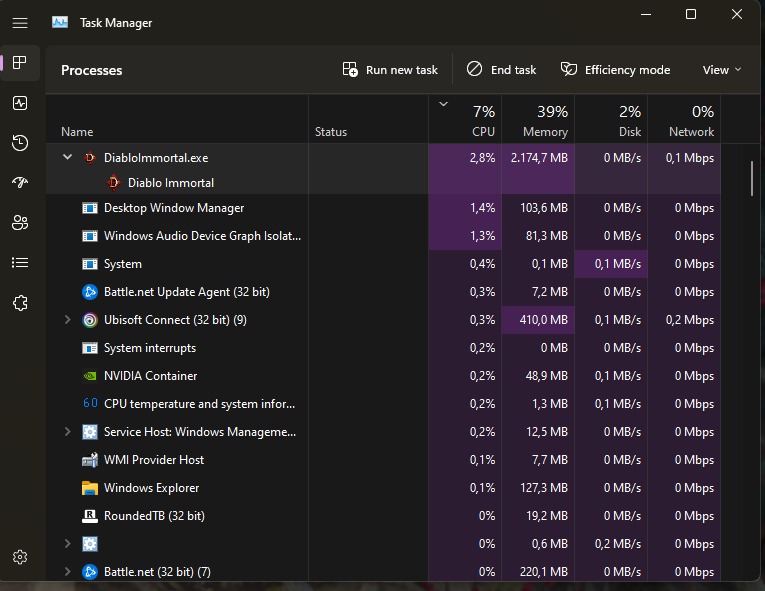Expand Service Host: Windows Management group

(x=68, y=432)
